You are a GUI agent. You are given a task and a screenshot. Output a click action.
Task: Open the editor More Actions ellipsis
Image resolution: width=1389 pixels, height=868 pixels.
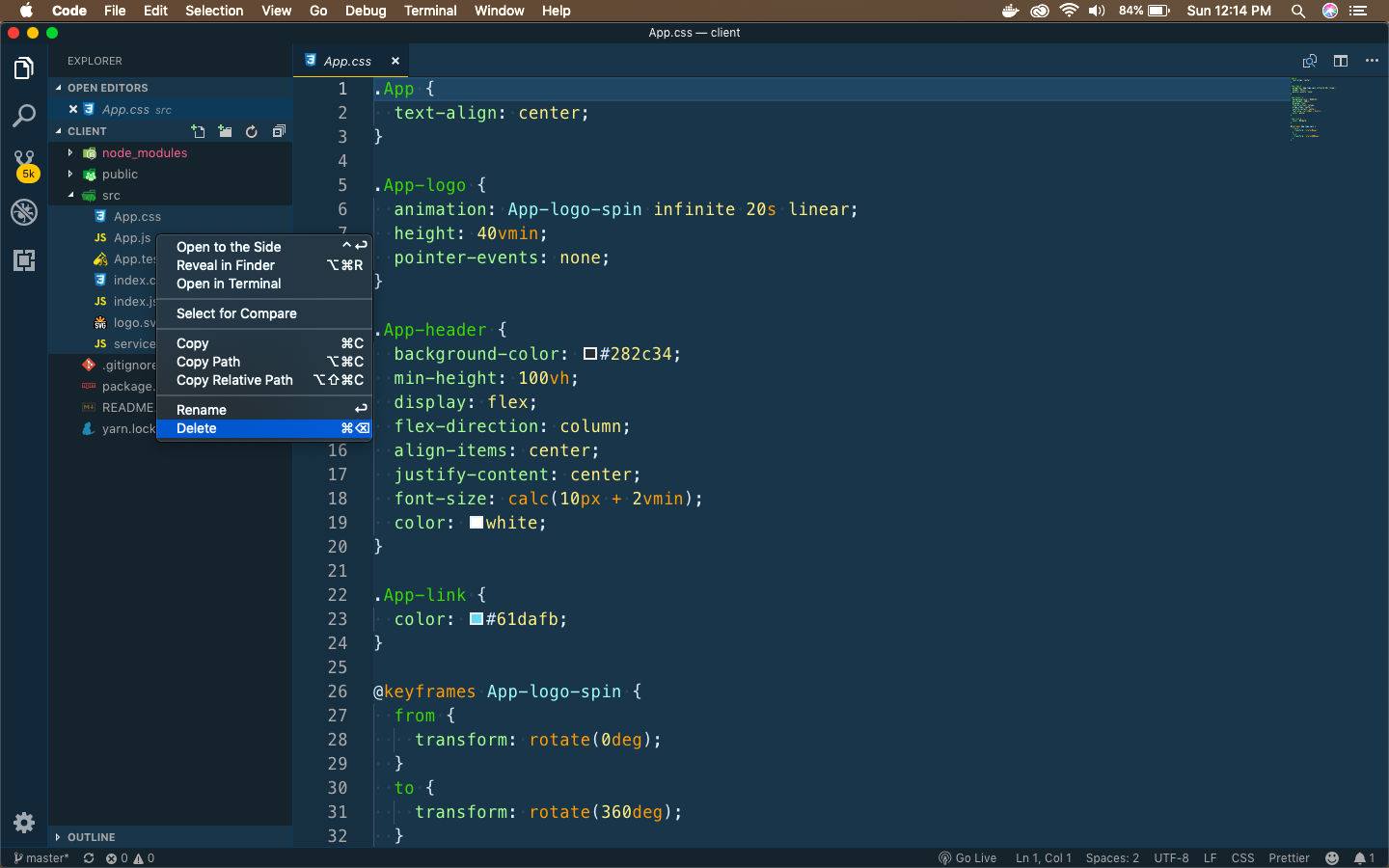(1372, 61)
